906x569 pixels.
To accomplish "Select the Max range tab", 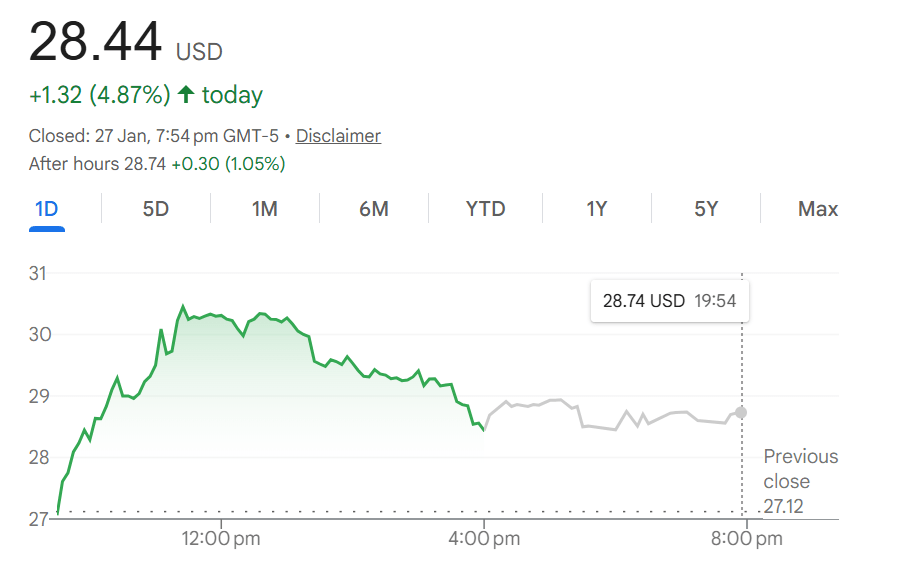I will click(x=817, y=209).
